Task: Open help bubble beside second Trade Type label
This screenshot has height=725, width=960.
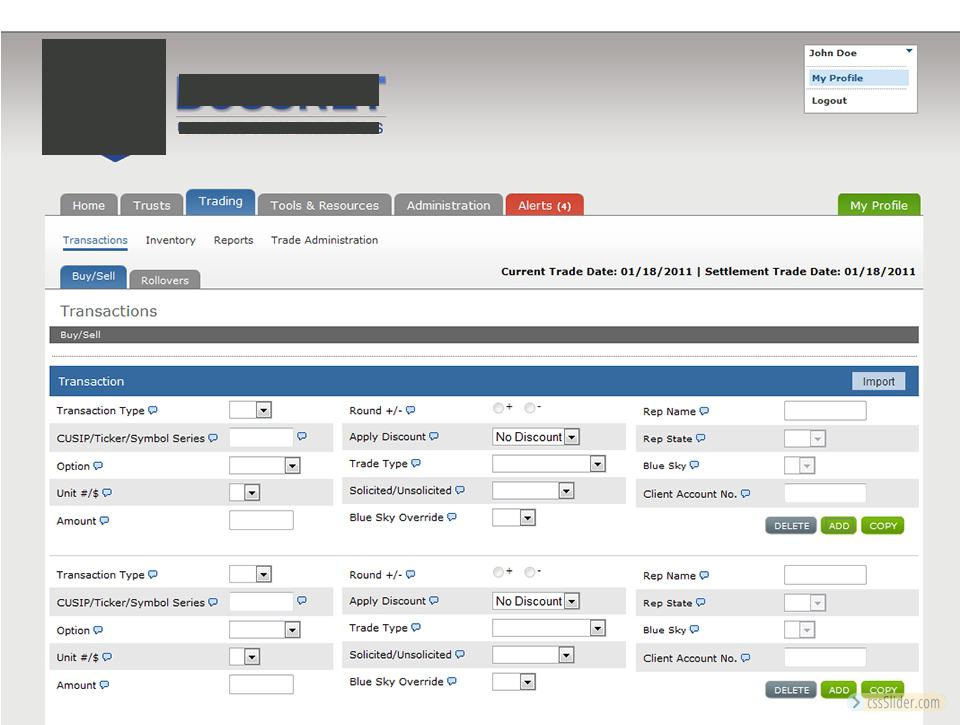Action: click(x=416, y=627)
